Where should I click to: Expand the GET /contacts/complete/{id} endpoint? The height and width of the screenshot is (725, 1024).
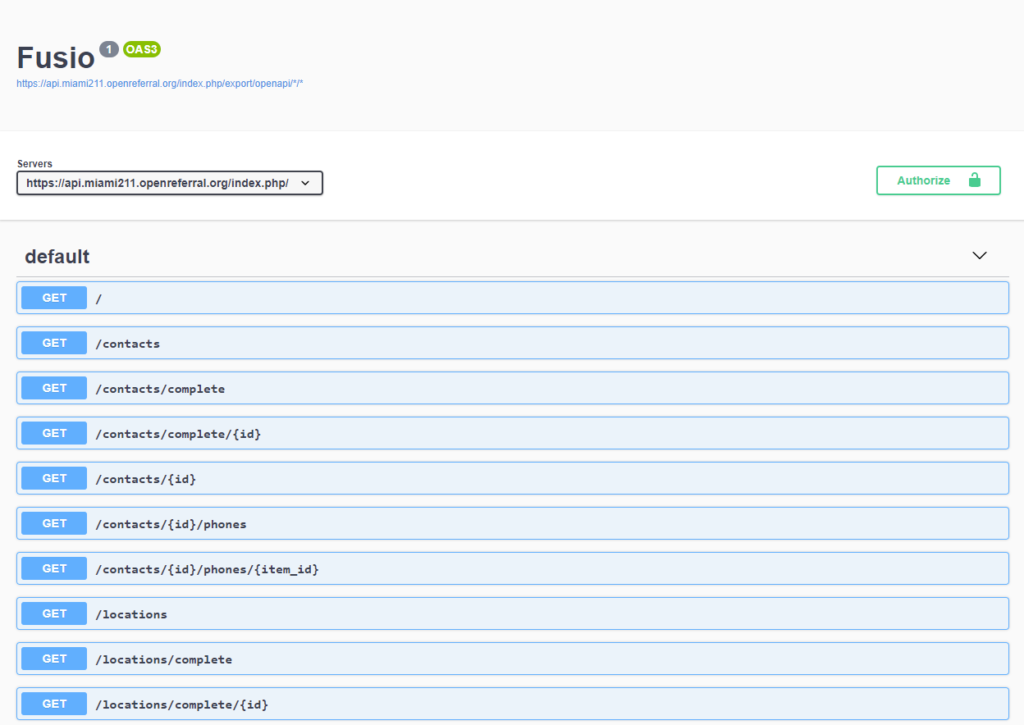coord(513,433)
